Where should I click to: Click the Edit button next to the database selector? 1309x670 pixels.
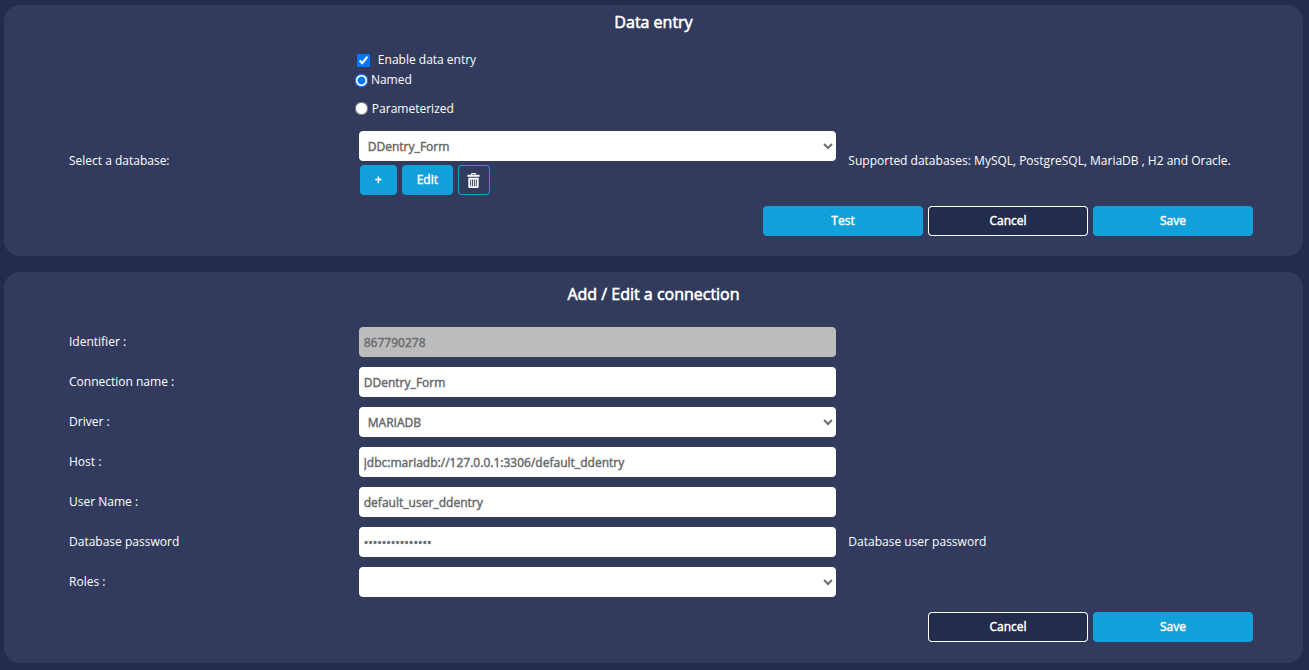tap(427, 180)
